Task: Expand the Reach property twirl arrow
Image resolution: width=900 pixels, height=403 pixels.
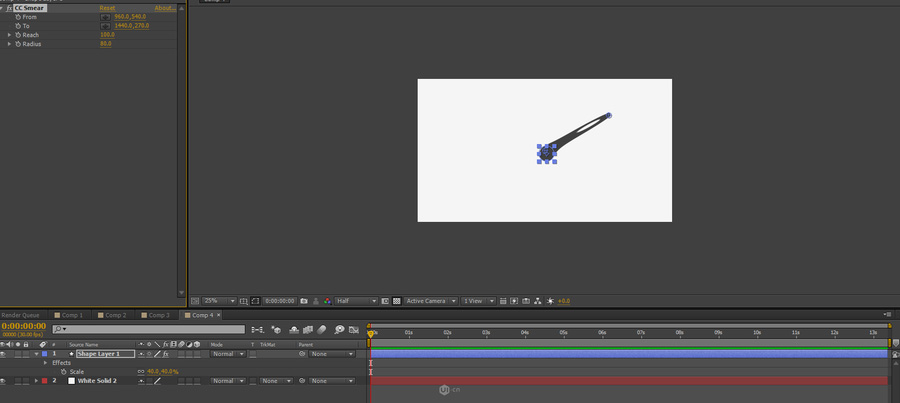Action: click(x=10, y=35)
